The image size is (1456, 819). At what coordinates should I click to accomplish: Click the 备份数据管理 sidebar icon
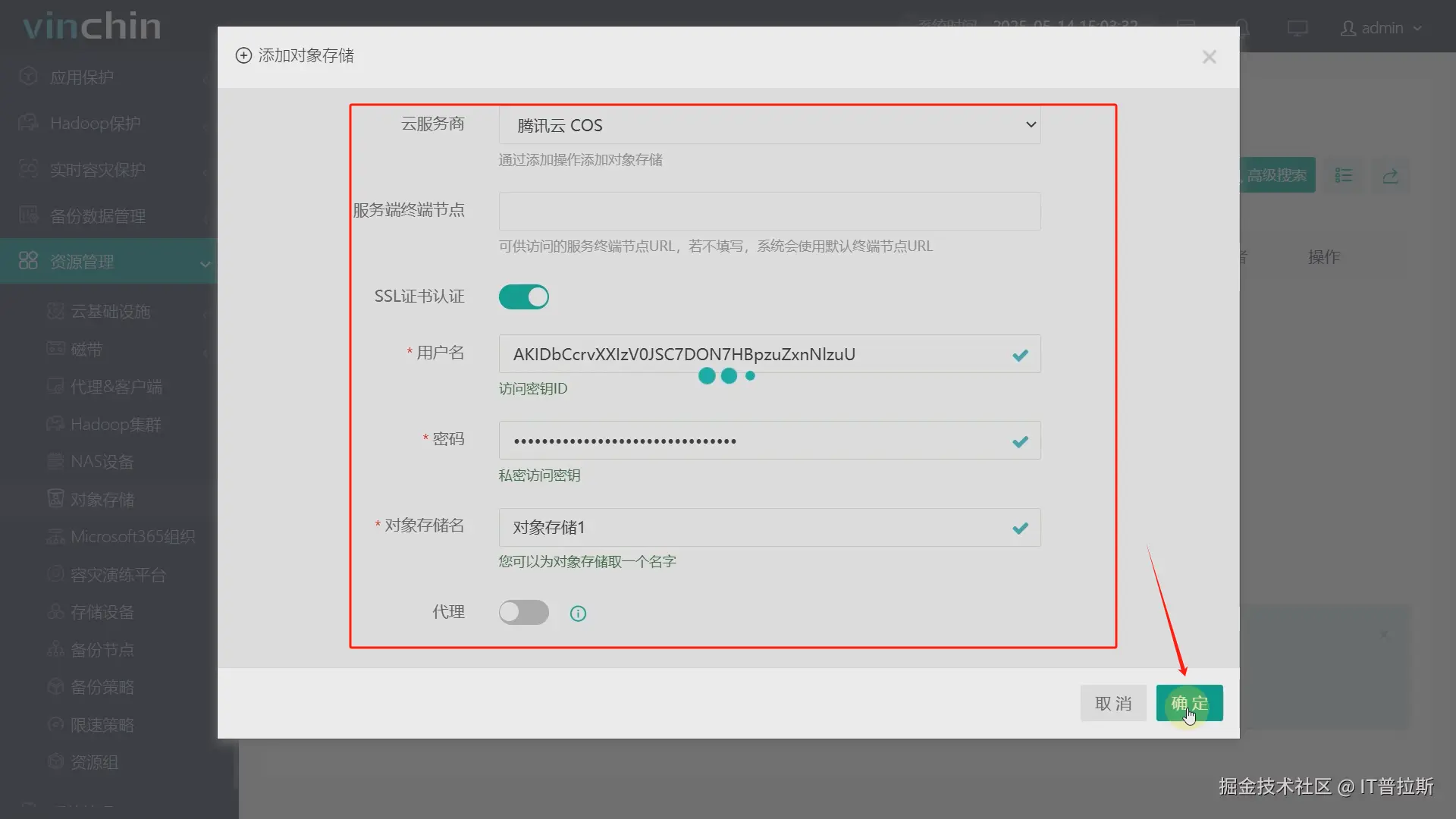[x=28, y=215]
